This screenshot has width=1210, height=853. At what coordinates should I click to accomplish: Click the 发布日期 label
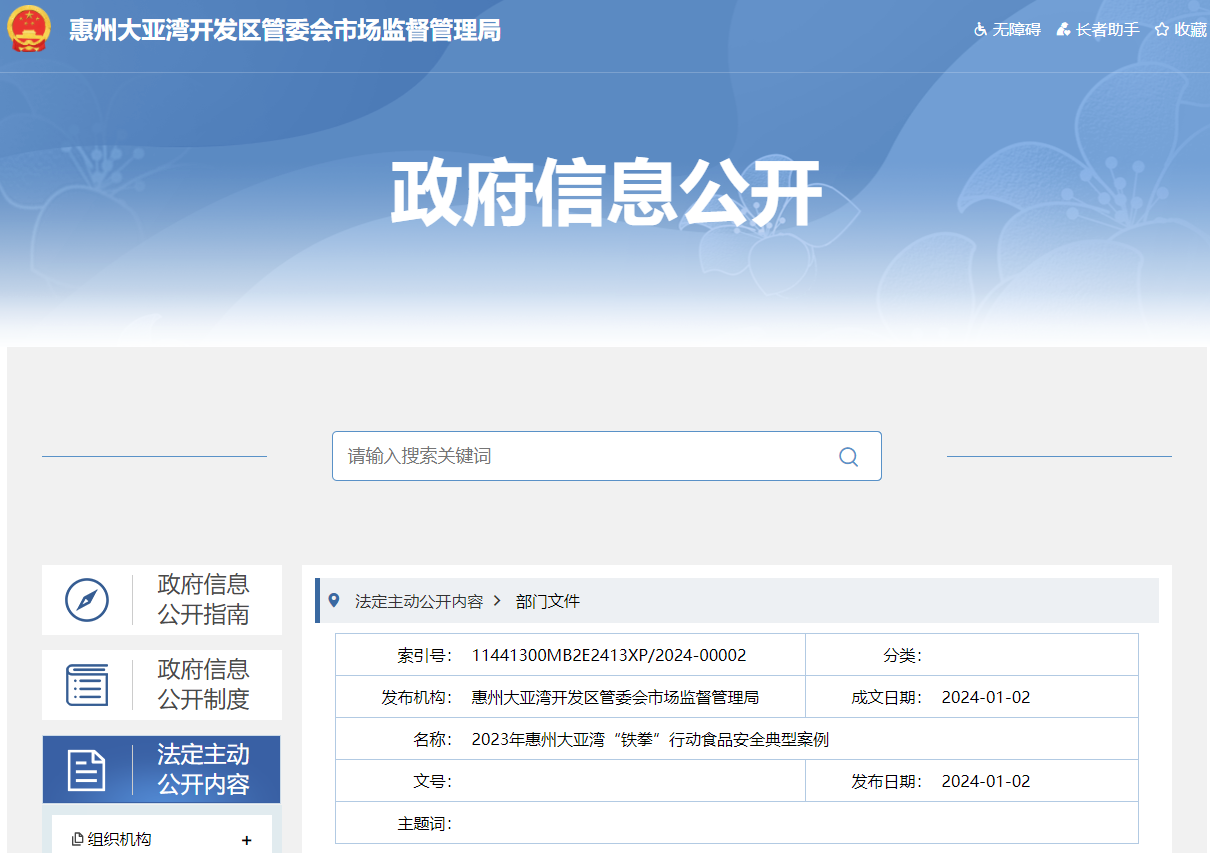point(887,782)
